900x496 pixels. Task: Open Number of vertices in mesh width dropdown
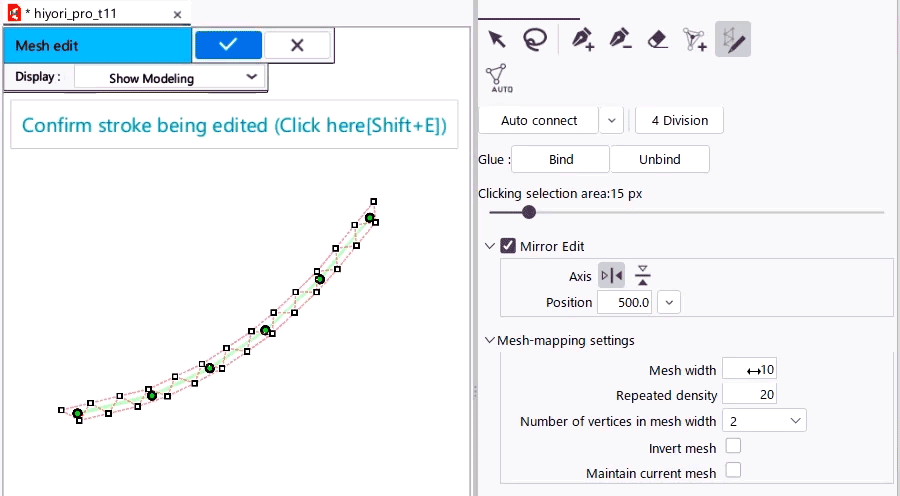click(764, 421)
